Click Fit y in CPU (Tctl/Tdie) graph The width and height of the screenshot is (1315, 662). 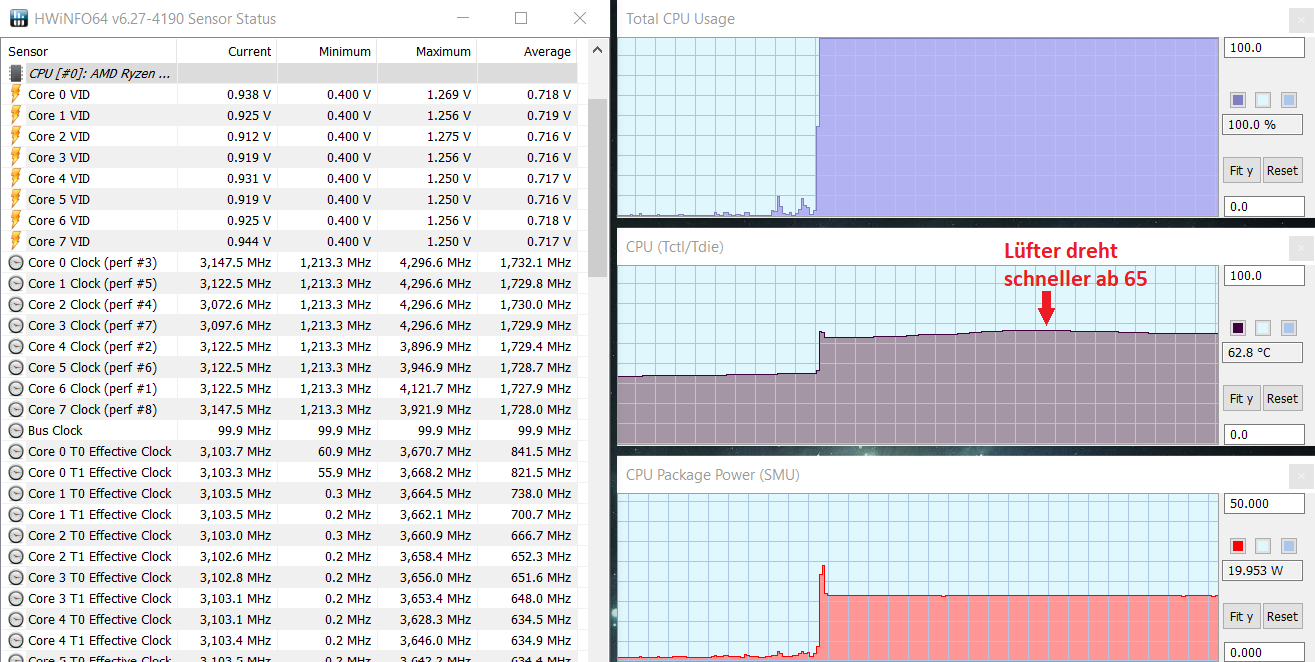[x=1241, y=398]
